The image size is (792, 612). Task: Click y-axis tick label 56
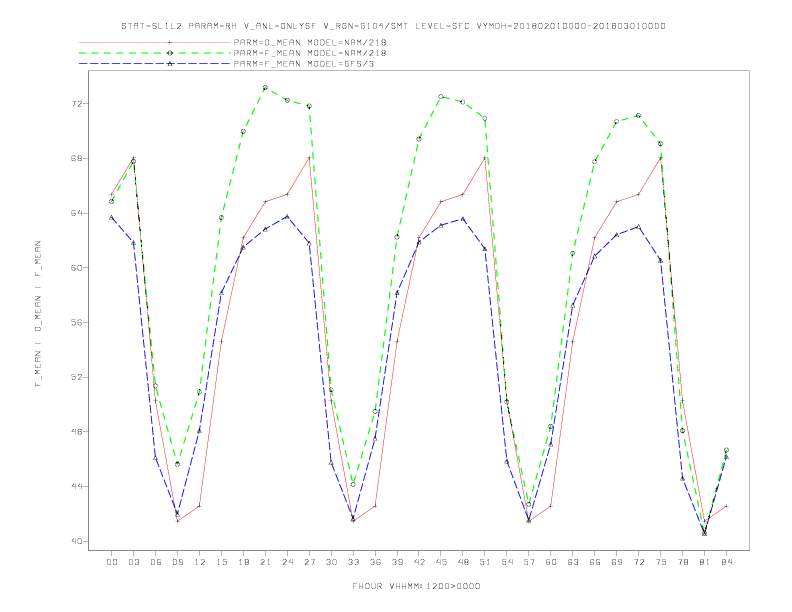[x=77, y=322]
